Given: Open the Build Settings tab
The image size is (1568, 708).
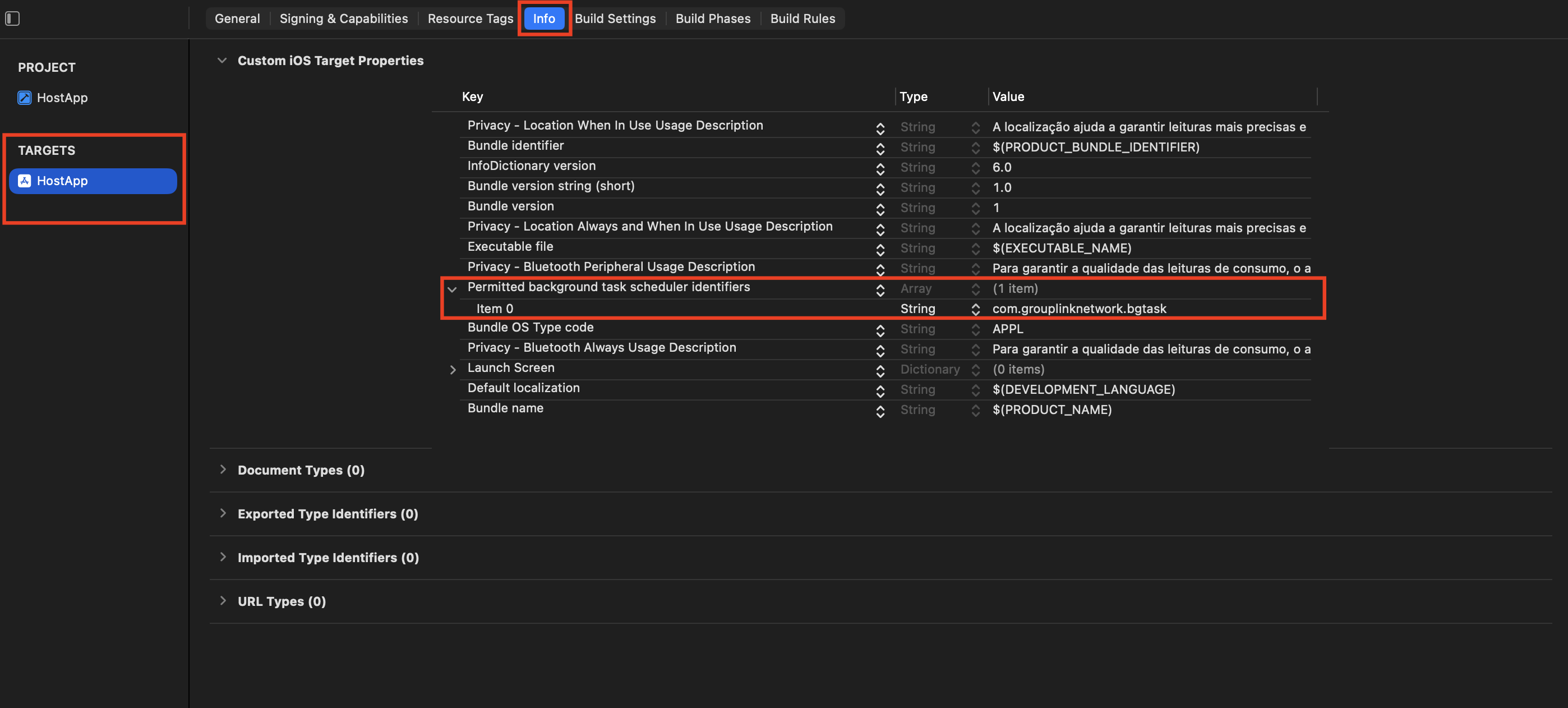Looking at the screenshot, I should coord(615,19).
